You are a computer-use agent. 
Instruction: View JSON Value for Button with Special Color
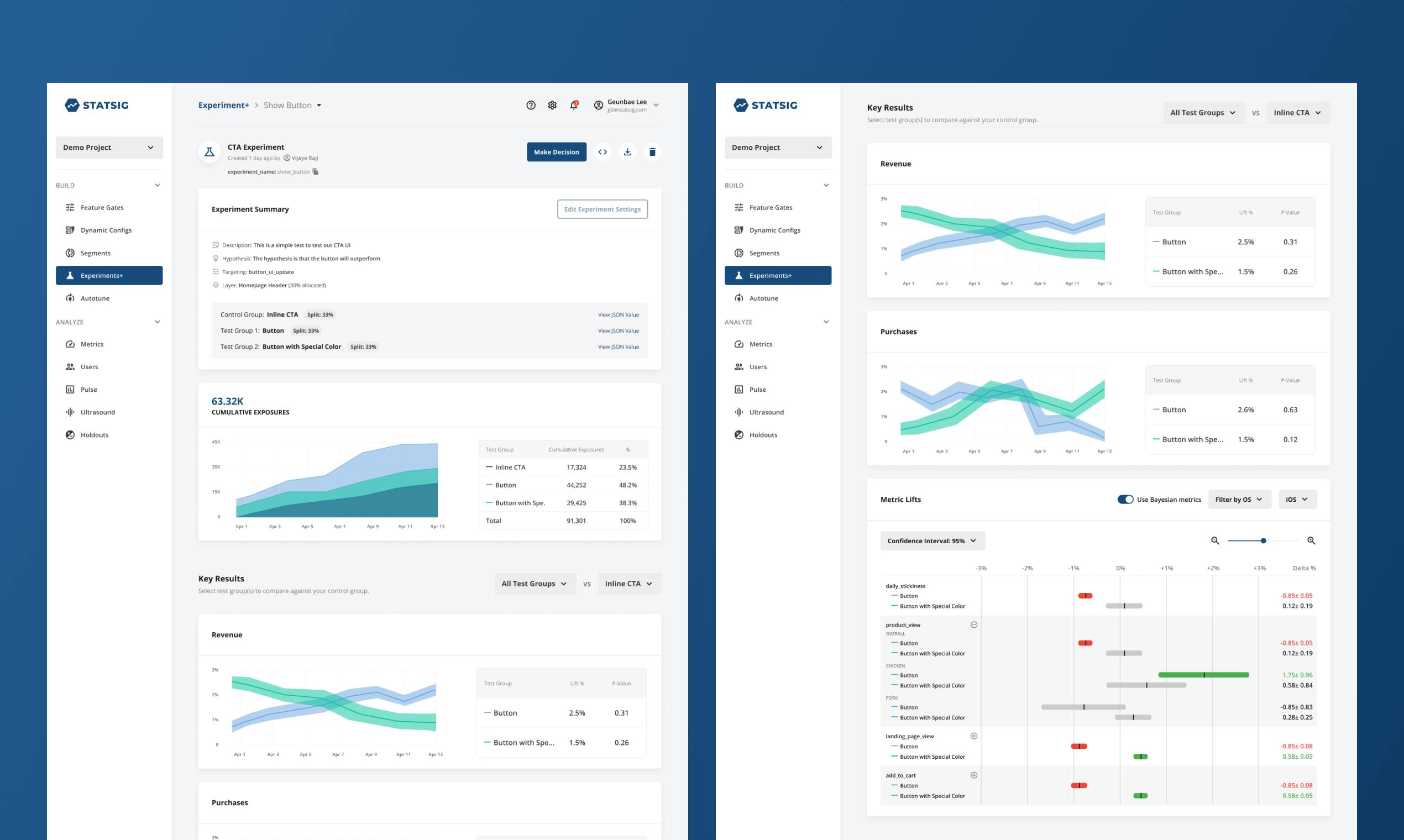pos(618,347)
